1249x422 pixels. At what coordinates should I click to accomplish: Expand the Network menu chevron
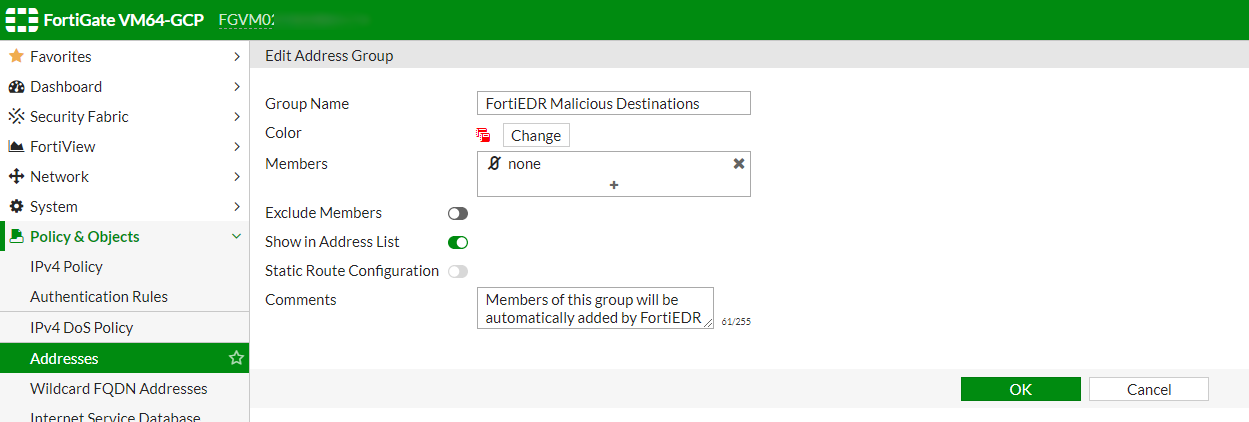pos(236,176)
